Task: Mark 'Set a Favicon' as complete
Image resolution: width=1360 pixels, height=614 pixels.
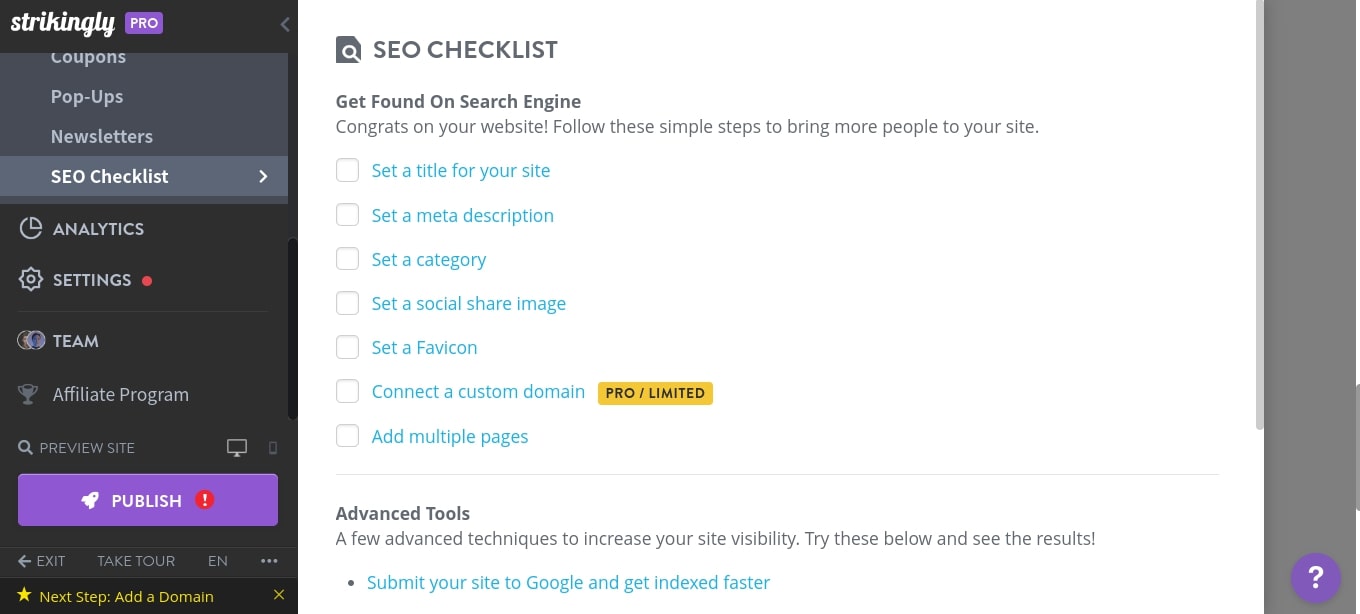Action: (347, 347)
